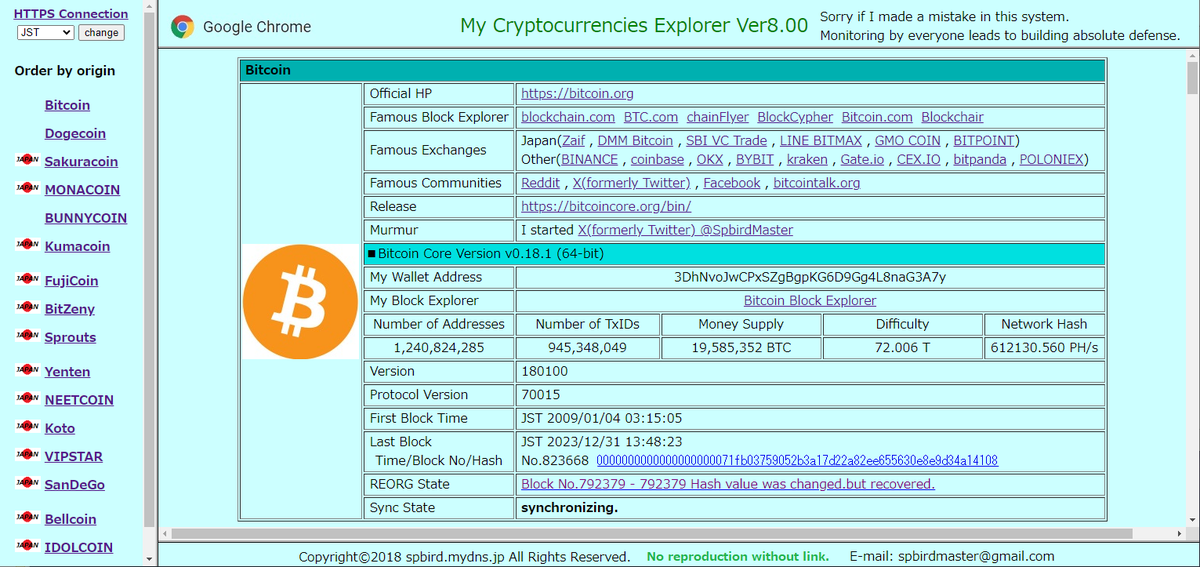This screenshot has width=1200, height=567.
Task: Select Bitcoin in the sidebar list
Action: pos(67,105)
